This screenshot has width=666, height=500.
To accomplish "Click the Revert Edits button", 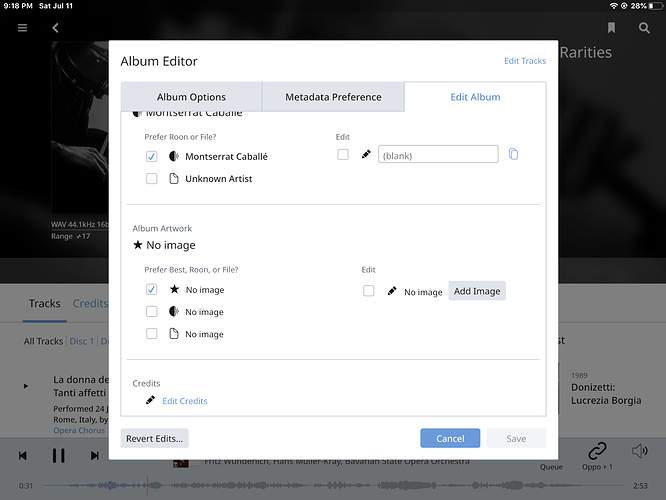I will click(x=155, y=438).
